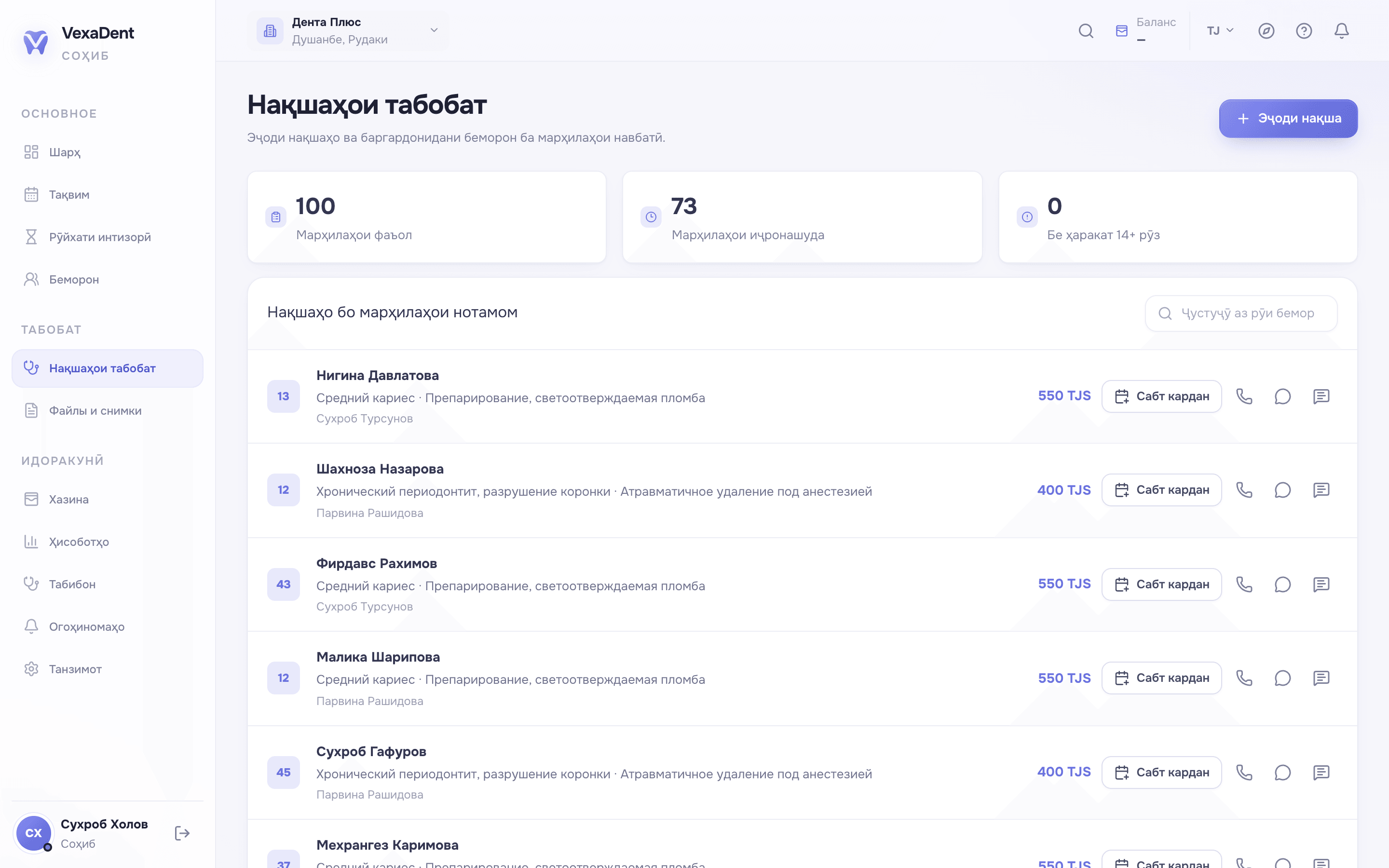Viewport: 1389px width, 868px height.
Task: Select Нақшаҳои табобат sidebar item
Action: point(108,368)
